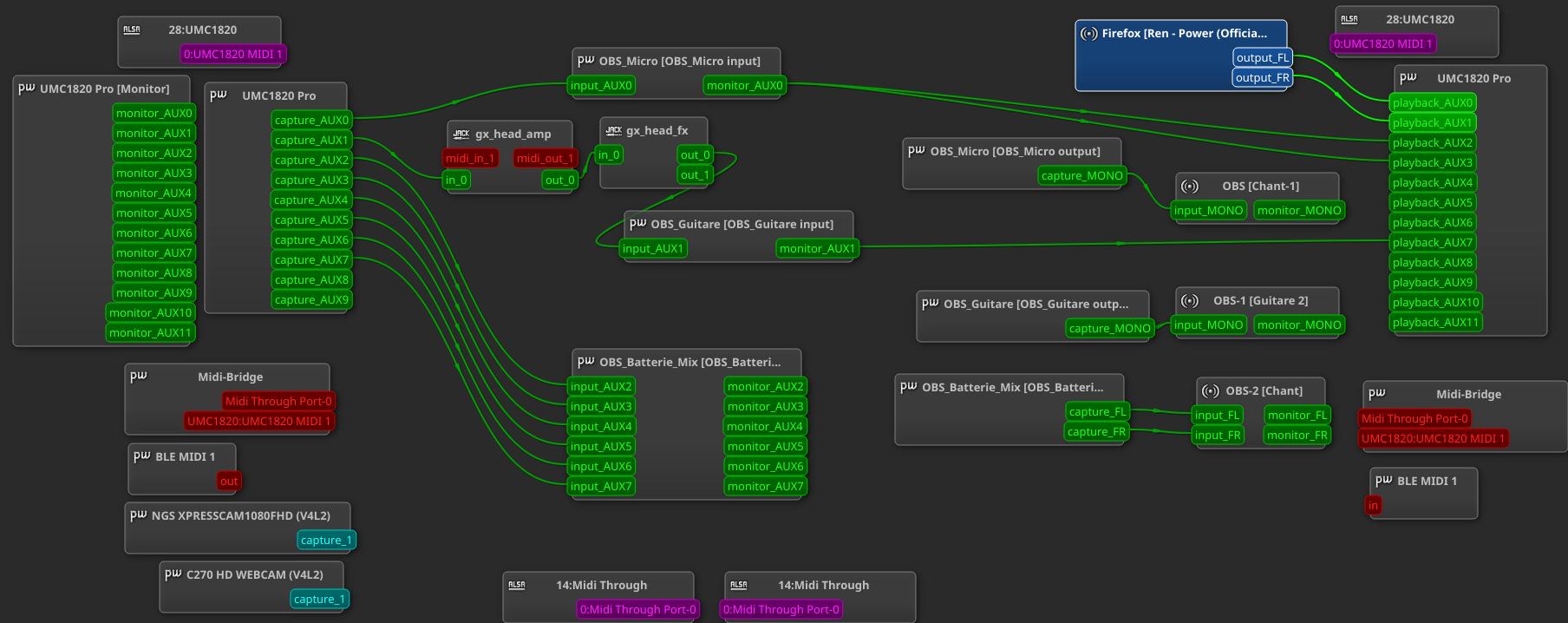The image size is (1568, 623).
Task: Select capture_1 port on C270 HD WEBCAM
Action: [319, 599]
